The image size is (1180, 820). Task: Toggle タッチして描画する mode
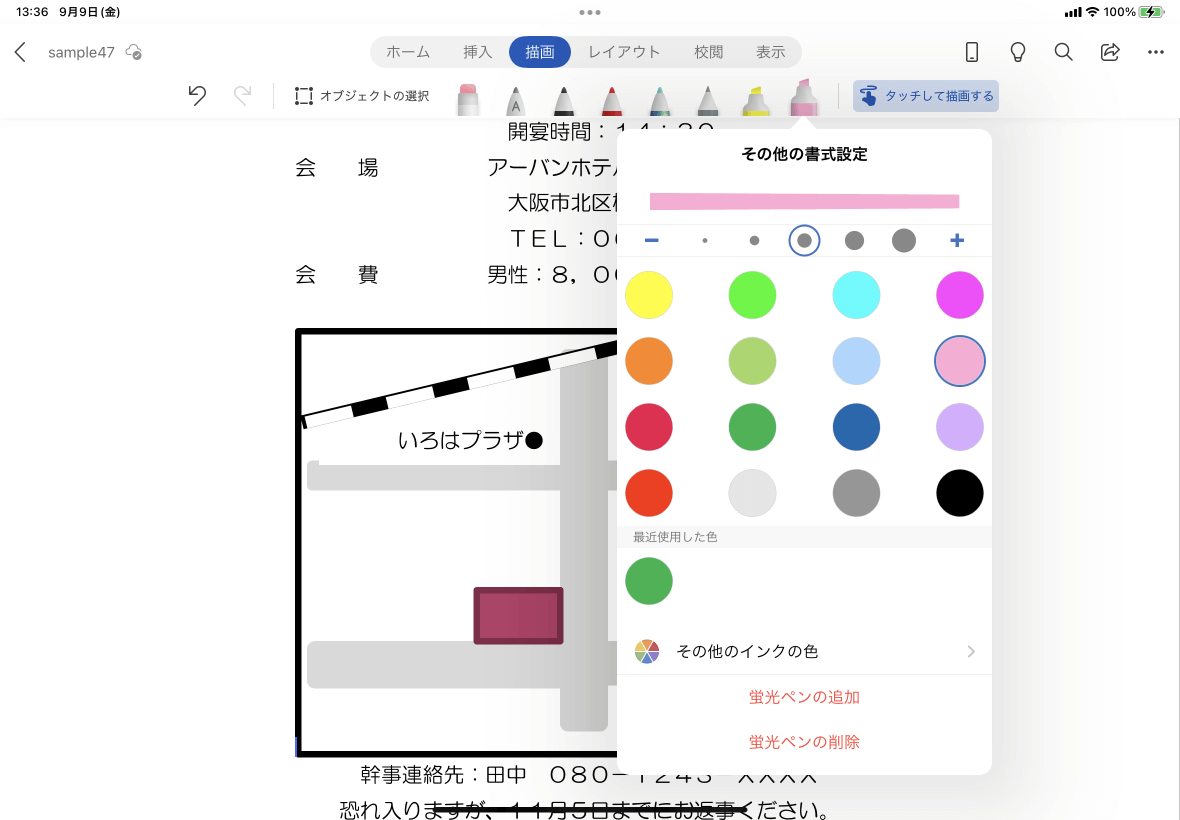coord(926,96)
